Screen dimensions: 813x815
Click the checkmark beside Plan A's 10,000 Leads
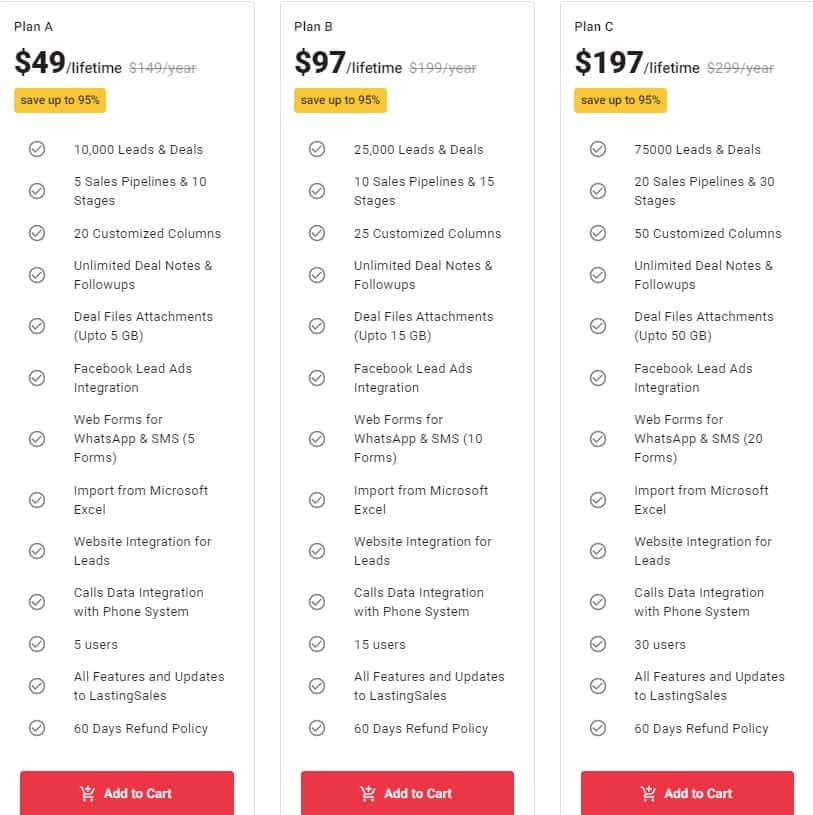coord(37,148)
